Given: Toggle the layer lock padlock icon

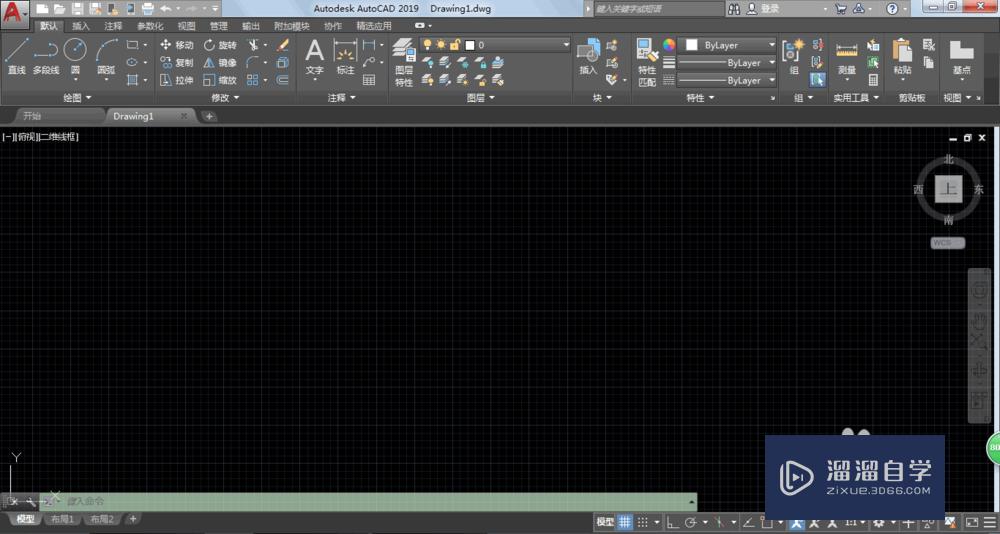Looking at the screenshot, I should (x=455, y=45).
